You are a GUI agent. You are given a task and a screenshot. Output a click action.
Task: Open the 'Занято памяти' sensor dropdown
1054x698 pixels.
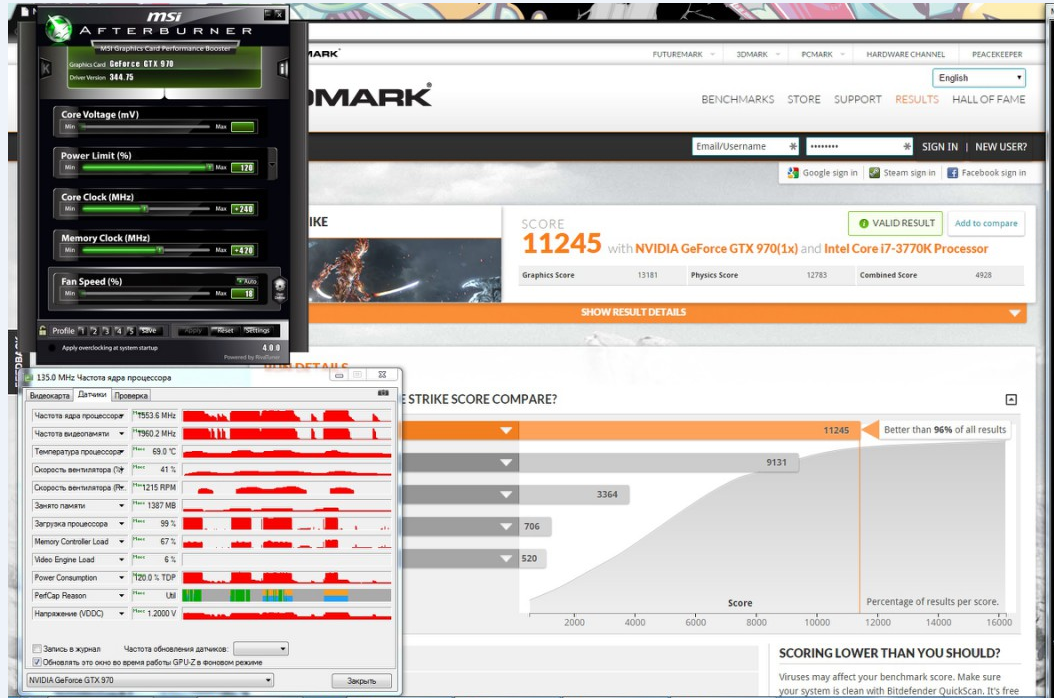122,506
